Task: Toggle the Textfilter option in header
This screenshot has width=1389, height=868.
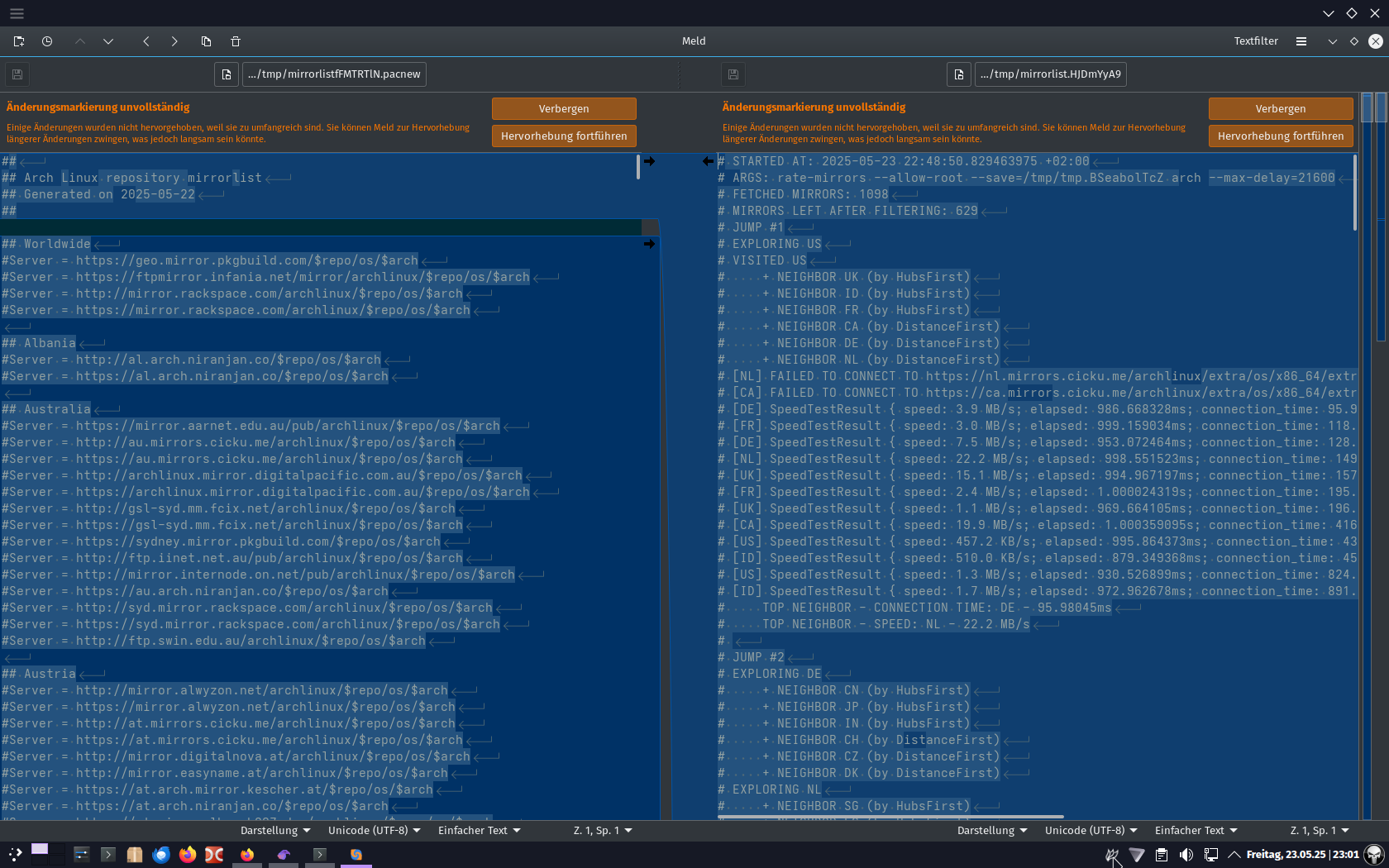Action: (1256, 41)
